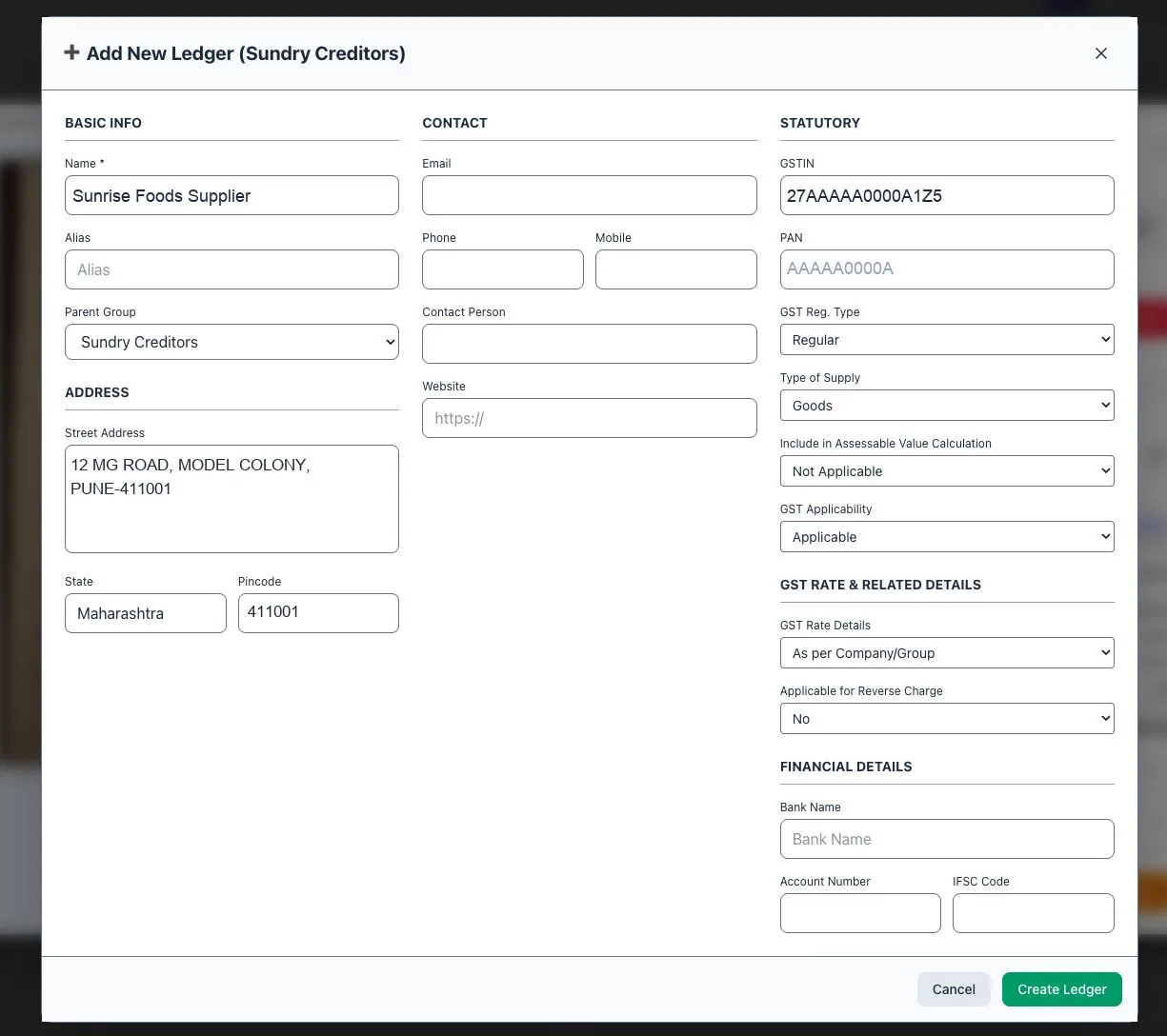The height and width of the screenshot is (1036, 1167).
Task: Click the BASIC INFO section heading
Action: coord(103,123)
